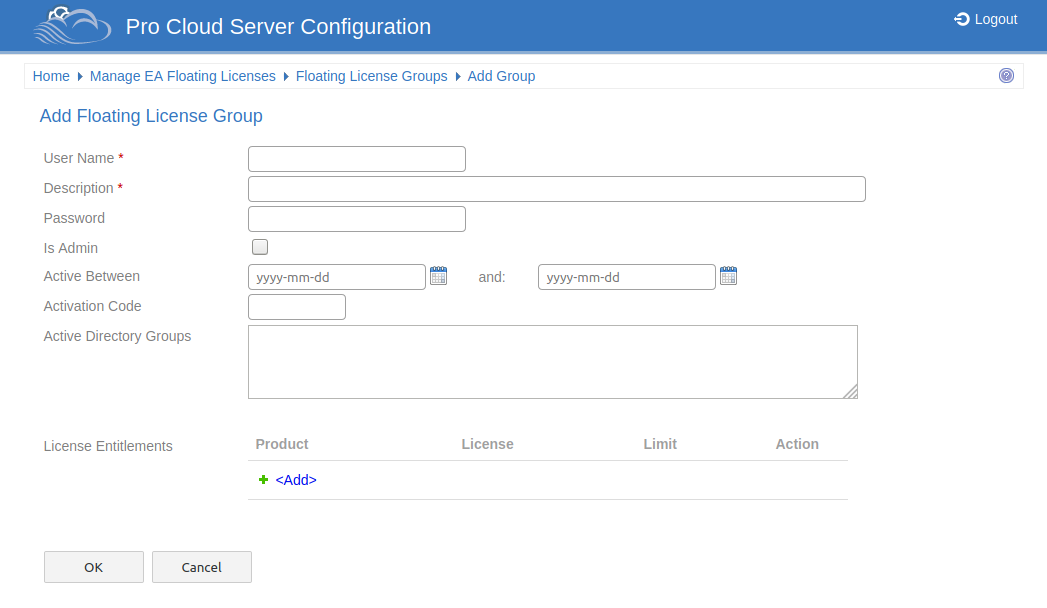This screenshot has height=608, width=1047.
Task: Grab the text area resize handle
Action: [850, 392]
